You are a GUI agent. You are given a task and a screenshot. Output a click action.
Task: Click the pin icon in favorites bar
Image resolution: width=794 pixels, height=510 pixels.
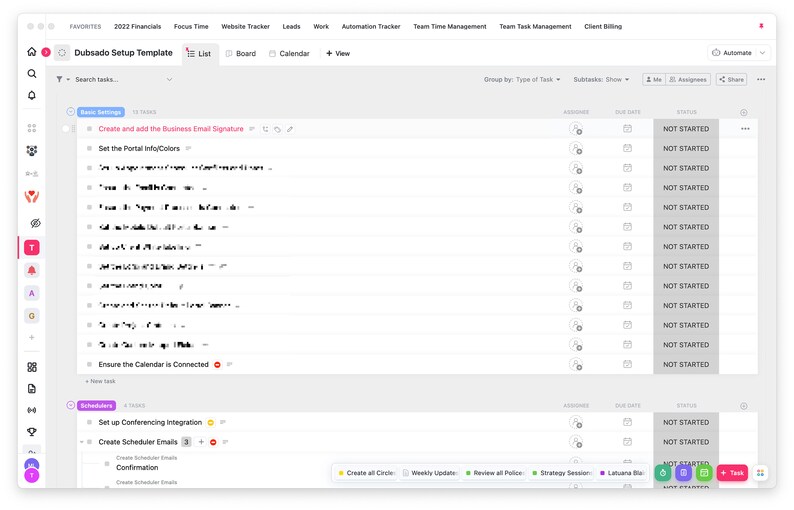pyautogui.click(x=761, y=26)
